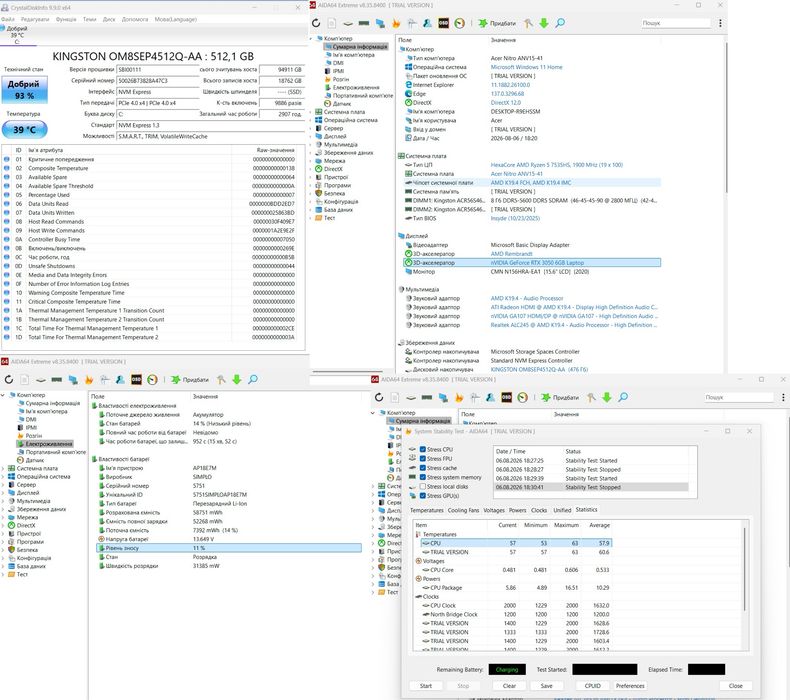Collapse Комп'ютер tree node in summary AIDA64 window
The image size is (790, 700).
312,38
